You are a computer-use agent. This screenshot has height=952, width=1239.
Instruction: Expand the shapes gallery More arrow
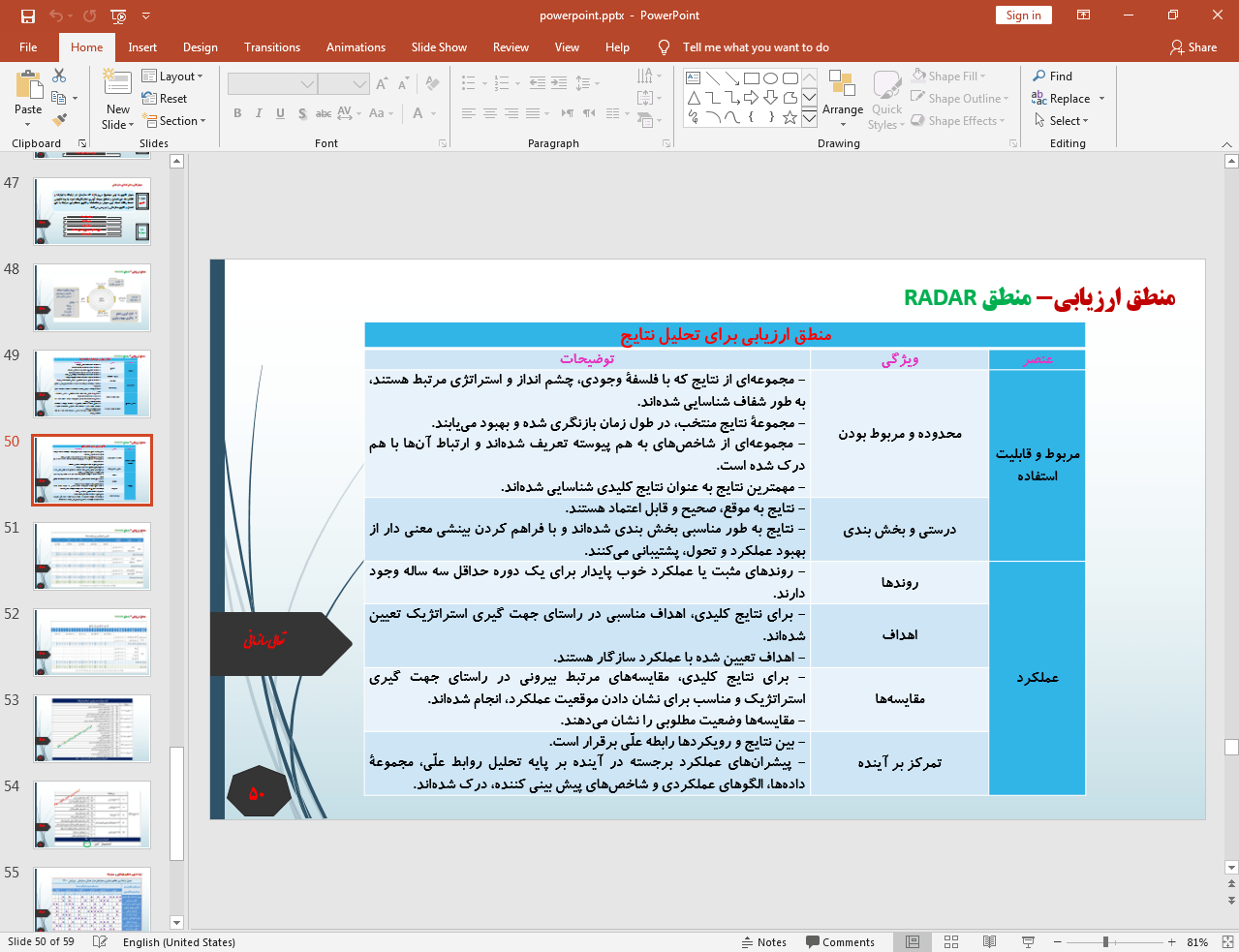click(809, 117)
